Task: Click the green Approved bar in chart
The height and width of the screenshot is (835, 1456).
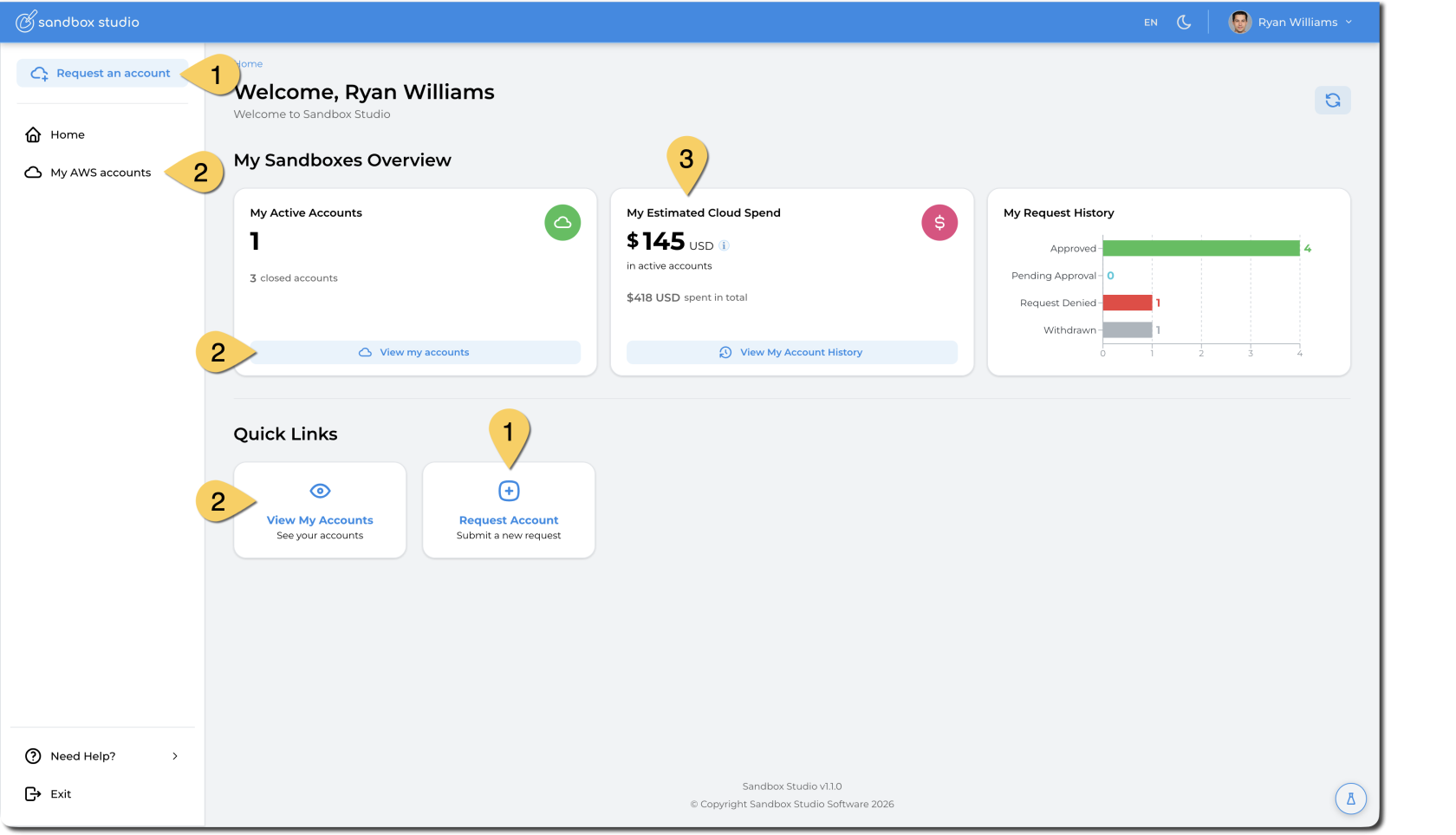Action: 1200,249
